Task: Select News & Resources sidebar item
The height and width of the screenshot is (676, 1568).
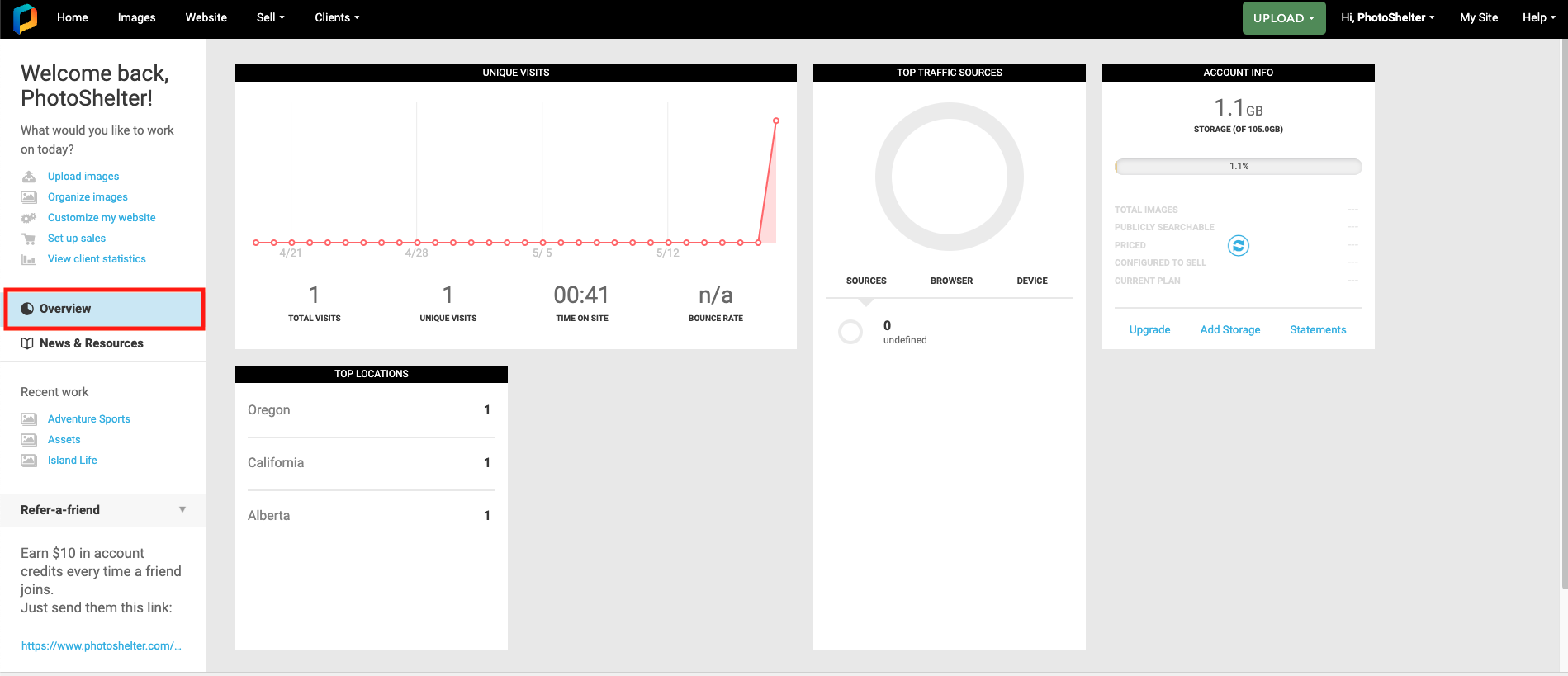Action: 103,343
